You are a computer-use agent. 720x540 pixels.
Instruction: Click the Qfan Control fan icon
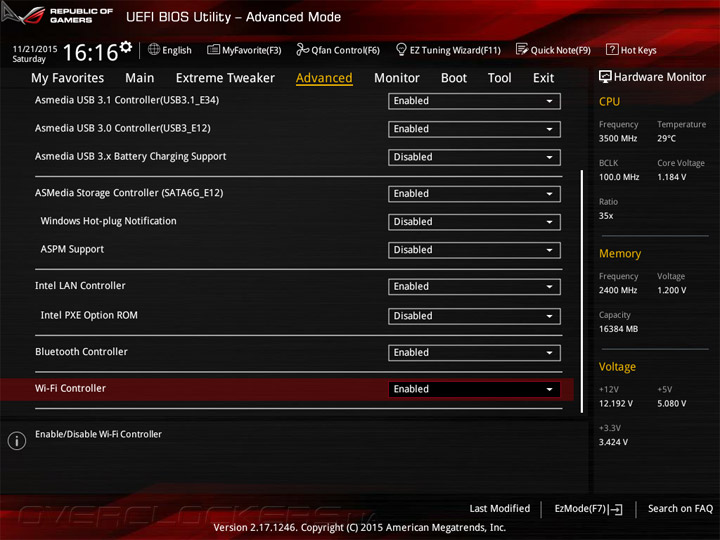[302, 49]
